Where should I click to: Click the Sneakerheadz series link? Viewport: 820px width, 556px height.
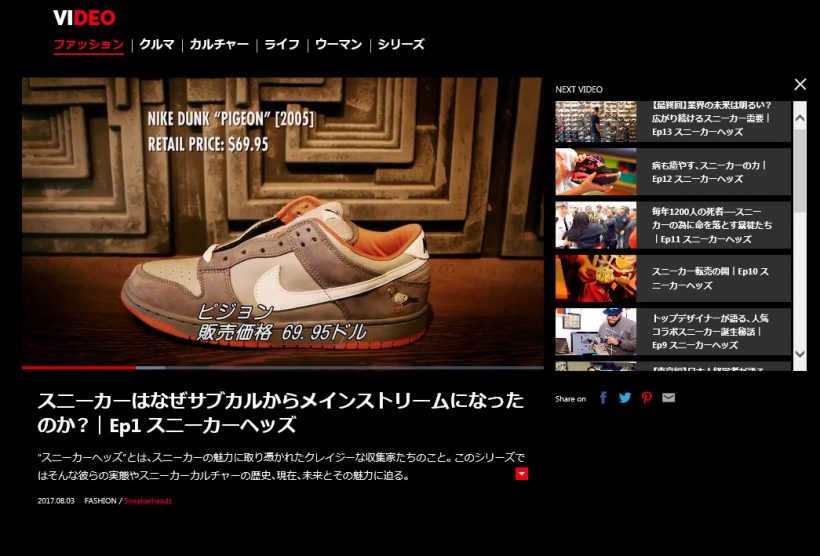click(148, 500)
